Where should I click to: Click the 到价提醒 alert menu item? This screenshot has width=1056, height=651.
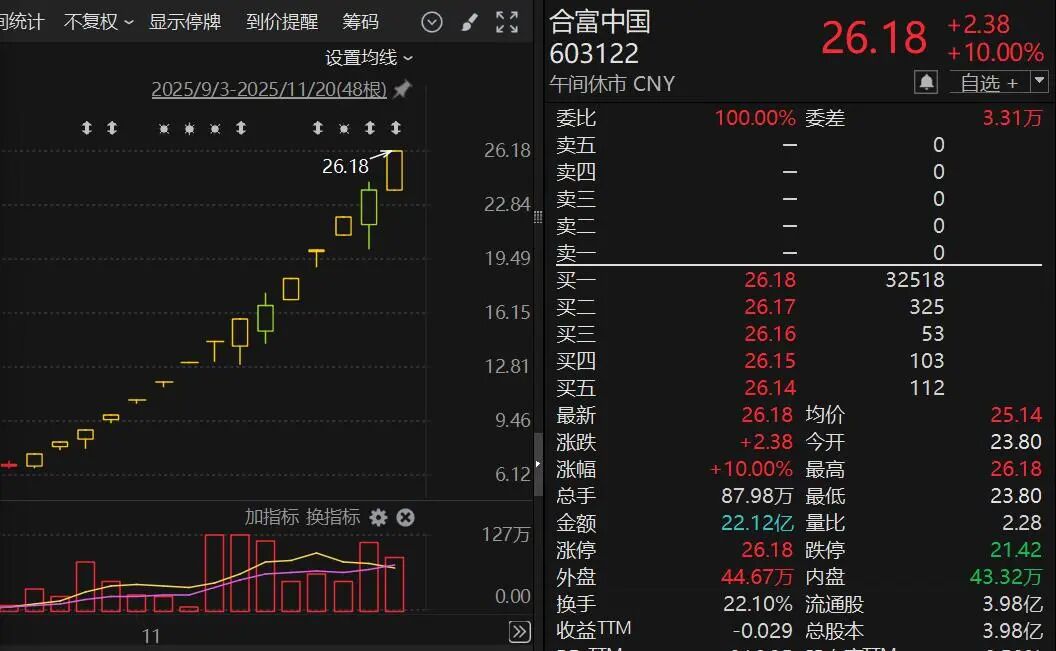(281, 20)
